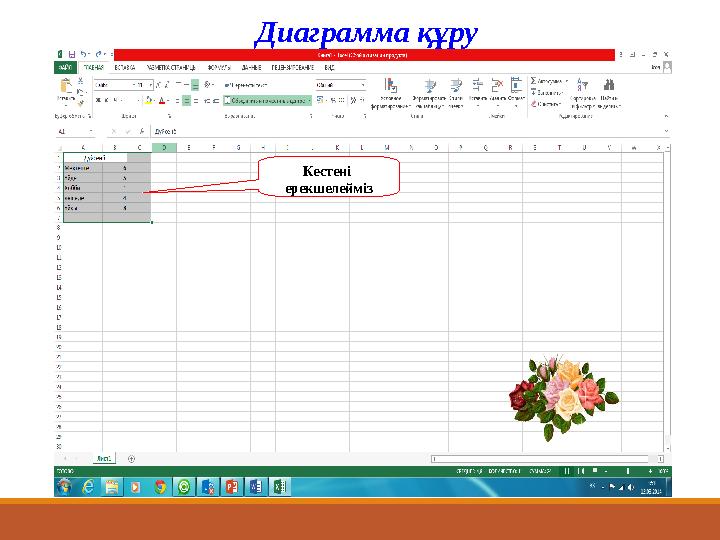Open Sort and Filter menu
720x540 pixels.
click(583, 93)
